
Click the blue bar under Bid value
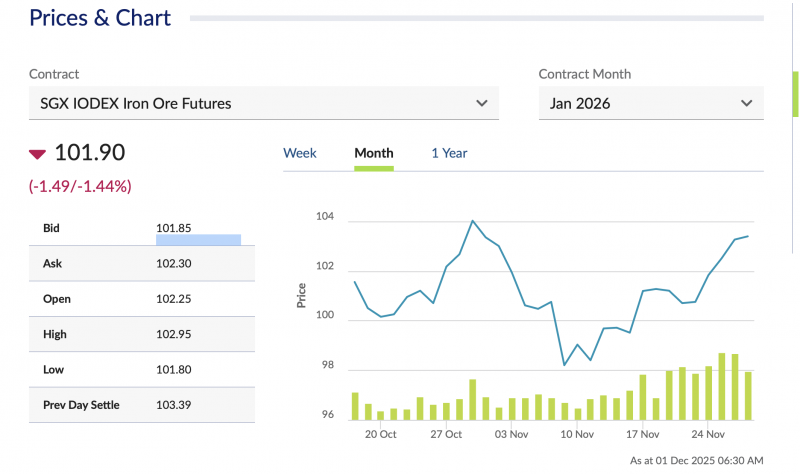198,240
